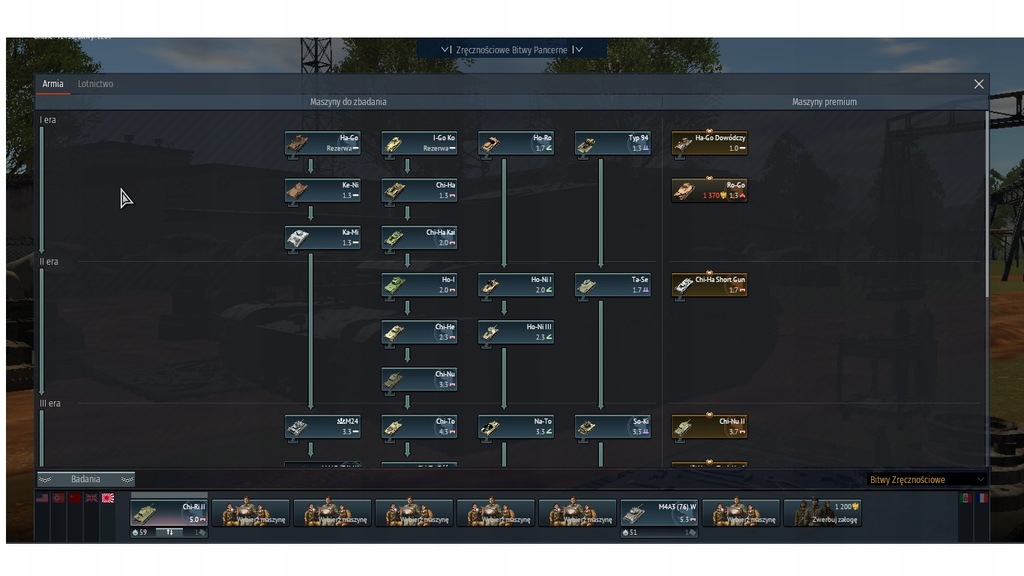Image resolution: width=1024 pixels, height=576 pixels.
Task: Choose the Ka-Mi amphibious tank
Action: (x=323, y=237)
